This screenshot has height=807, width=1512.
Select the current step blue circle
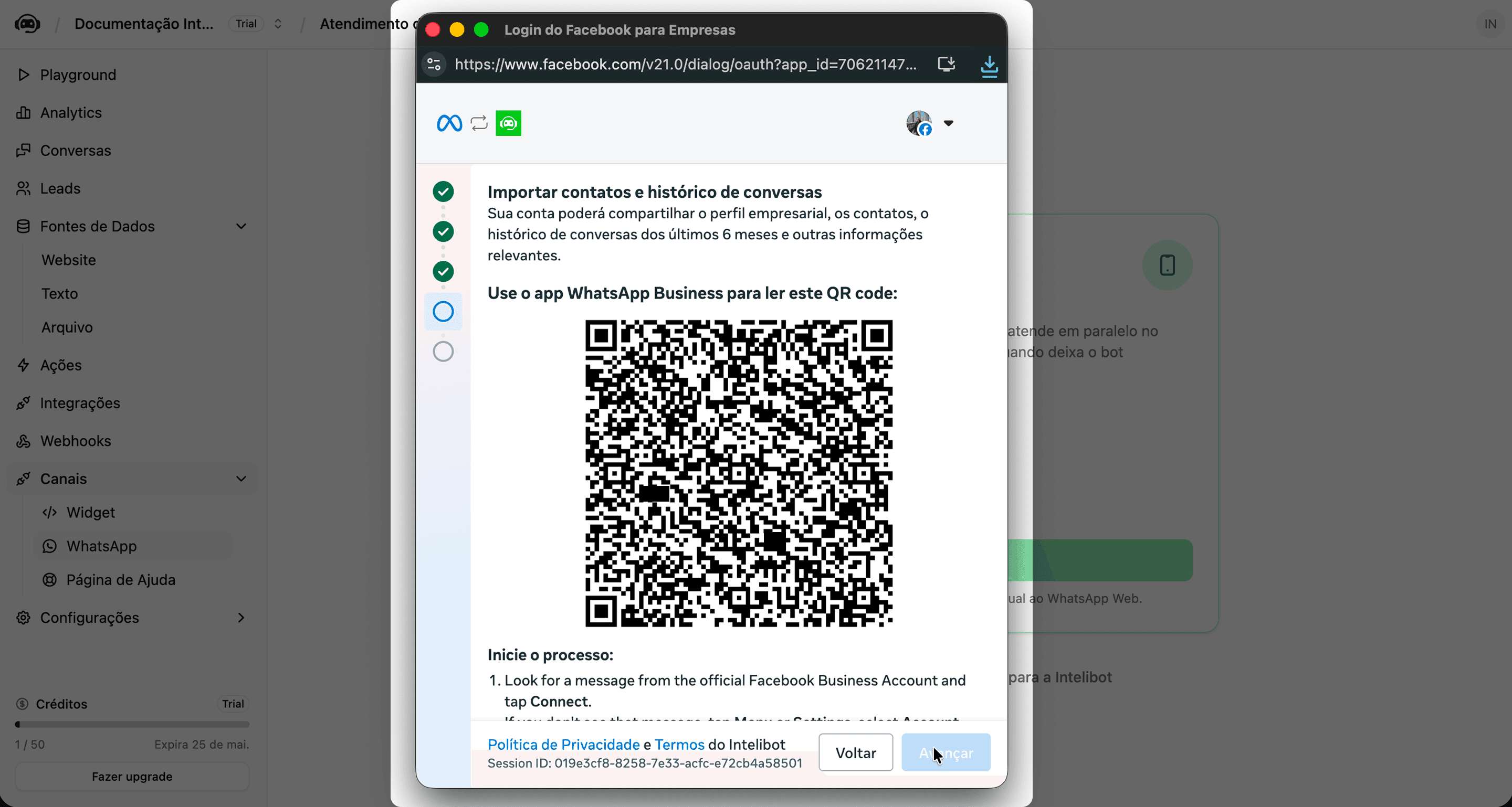(x=443, y=312)
